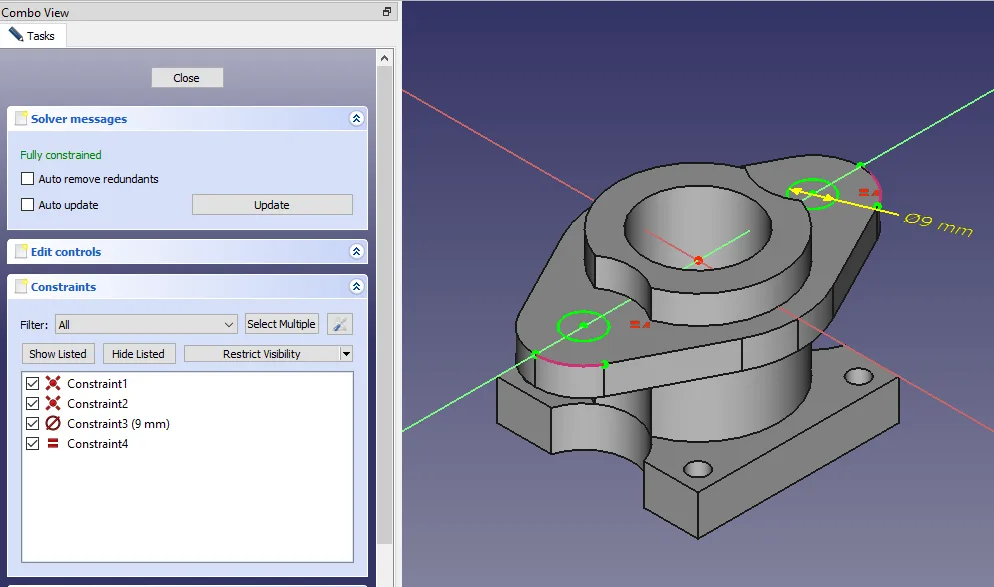Image resolution: width=994 pixels, height=587 pixels.
Task: Click the Update button
Action: 272,205
